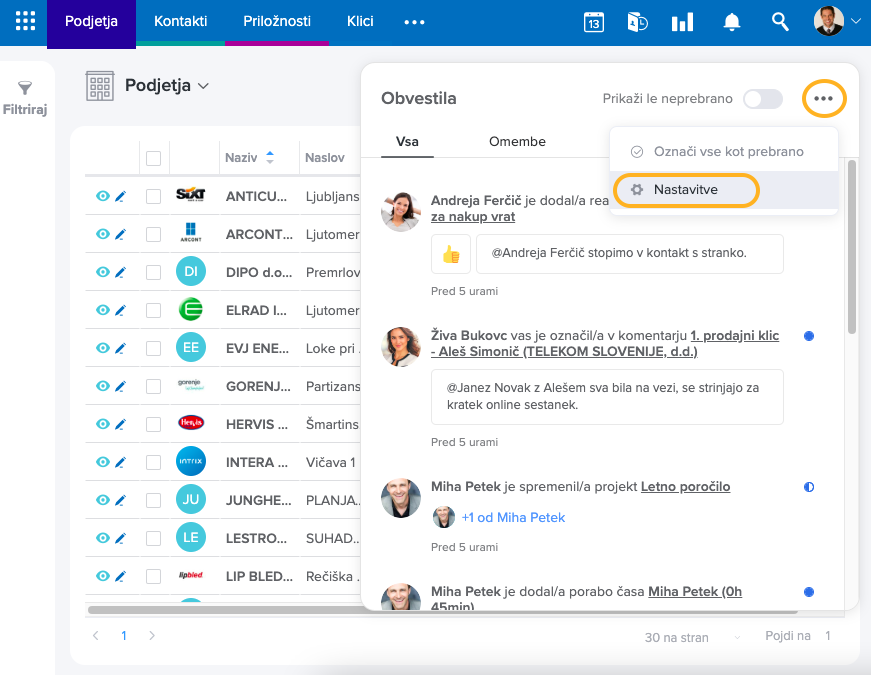The width and height of the screenshot is (871, 675).
Task: Click +1 od Miha Petek link
Action: 512,517
